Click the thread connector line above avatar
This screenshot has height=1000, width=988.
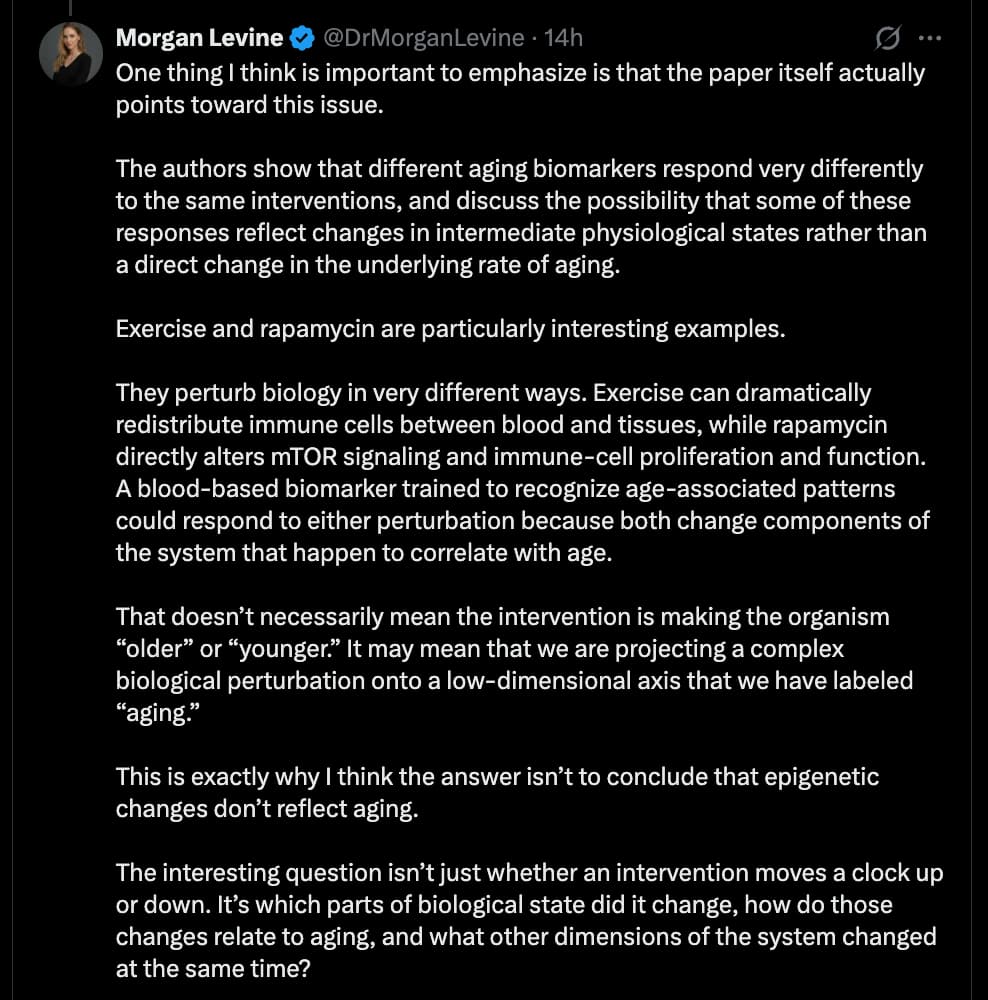click(70, 7)
